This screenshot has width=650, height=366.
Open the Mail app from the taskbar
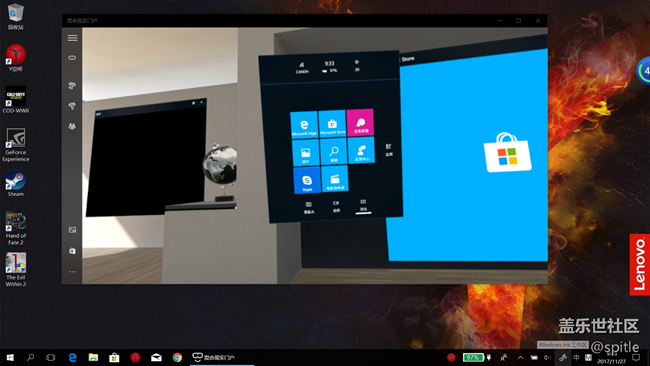(156, 357)
